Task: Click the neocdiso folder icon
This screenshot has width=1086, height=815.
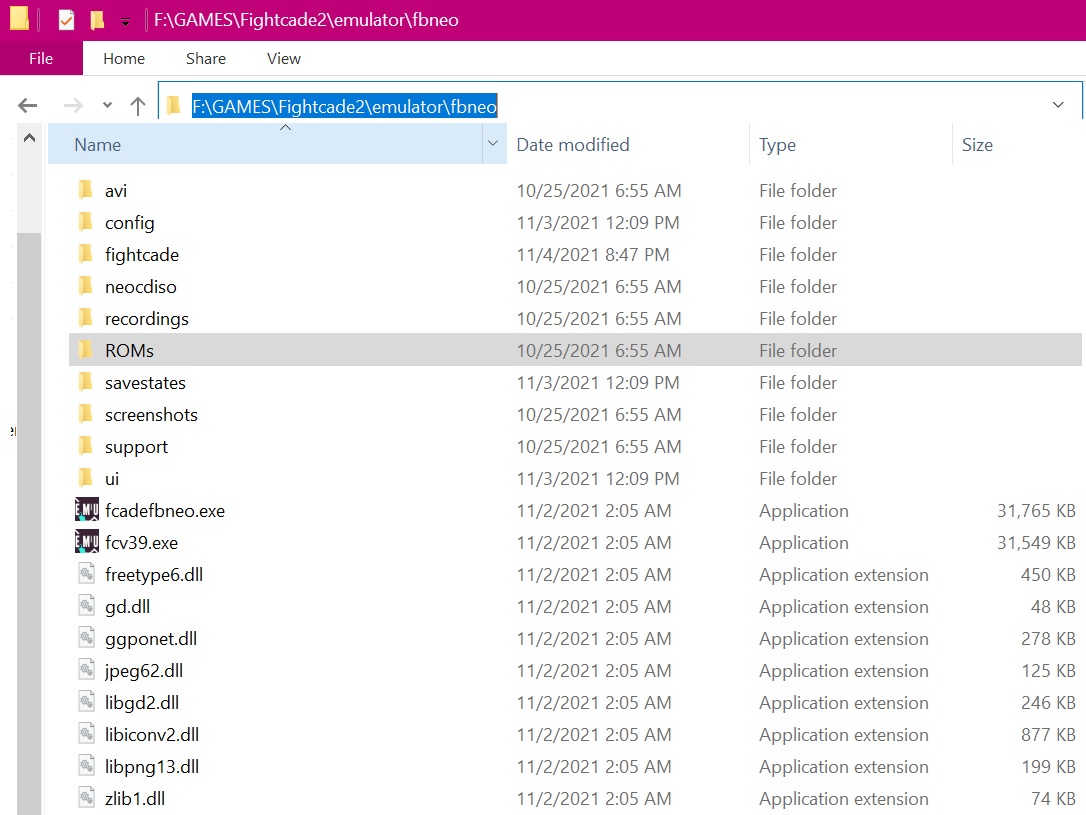Action: click(x=86, y=285)
